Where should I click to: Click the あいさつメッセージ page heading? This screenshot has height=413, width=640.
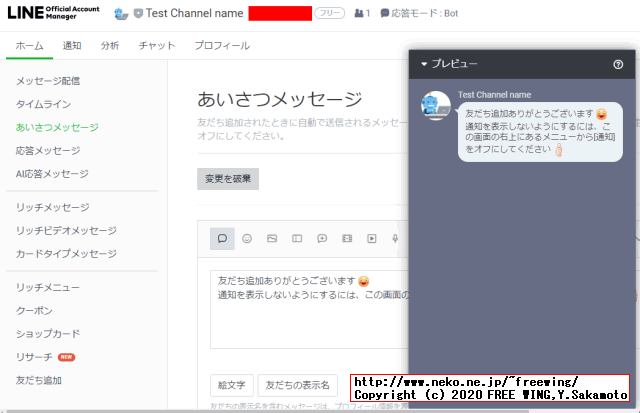280,99
